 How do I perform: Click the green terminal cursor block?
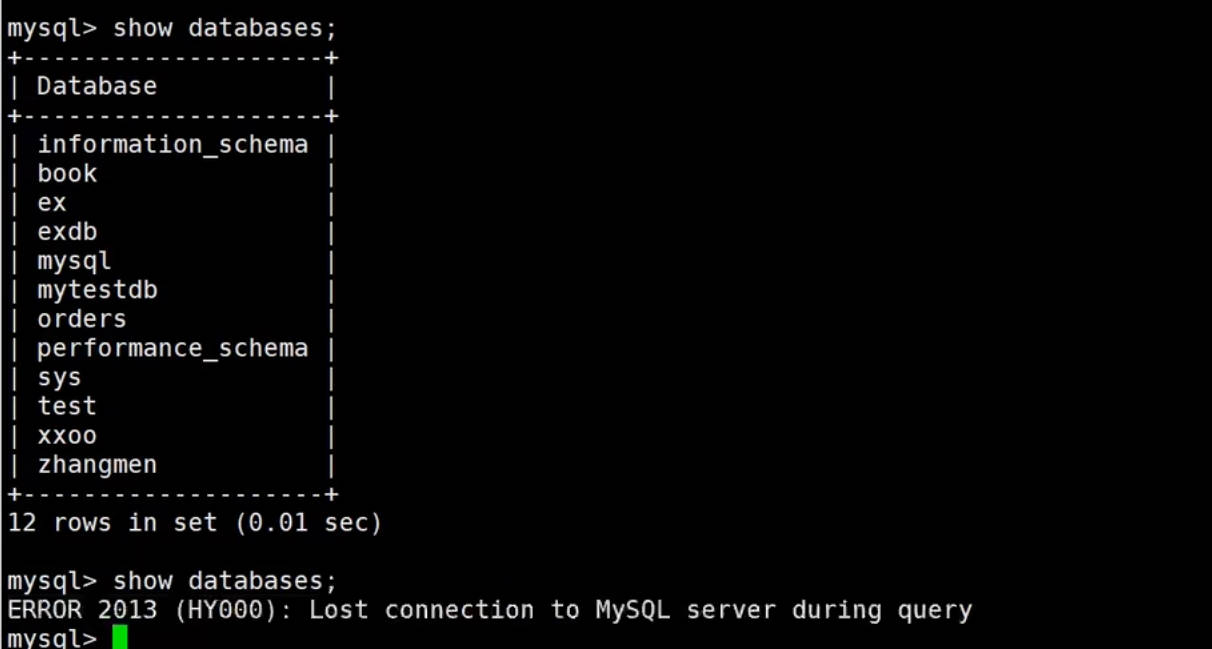click(120, 637)
